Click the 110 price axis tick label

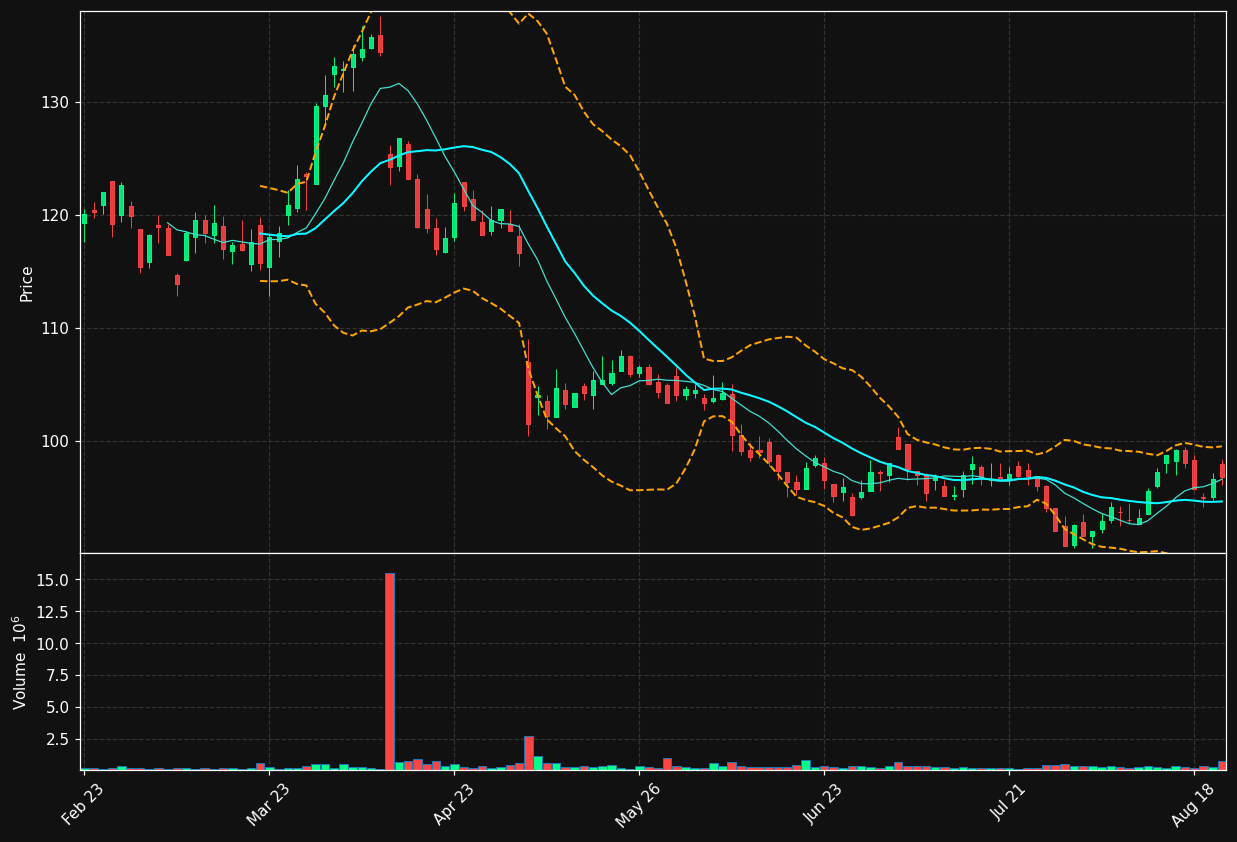point(56,328)
